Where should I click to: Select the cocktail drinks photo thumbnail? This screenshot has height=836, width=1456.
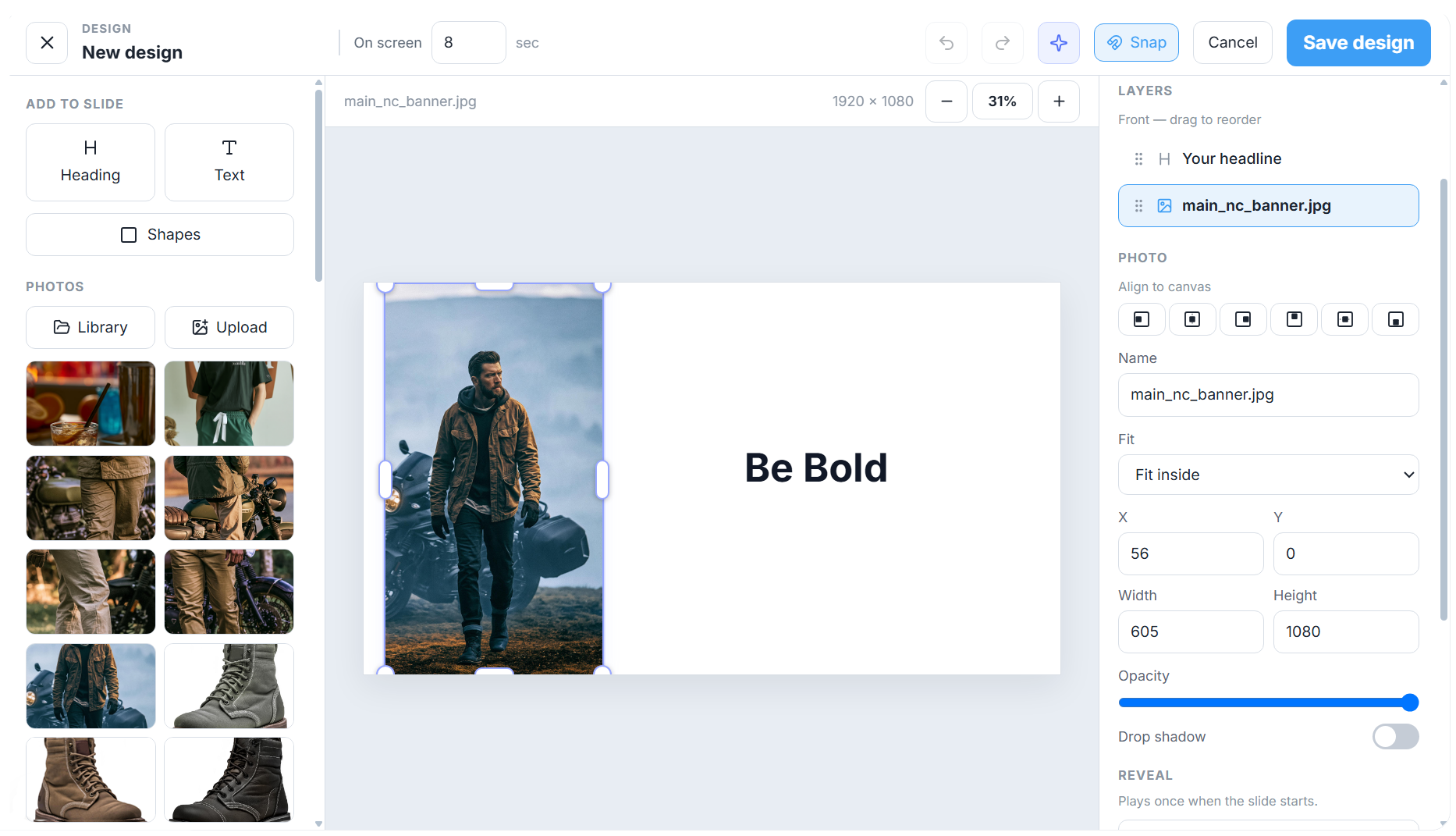[x=91, y=403]
